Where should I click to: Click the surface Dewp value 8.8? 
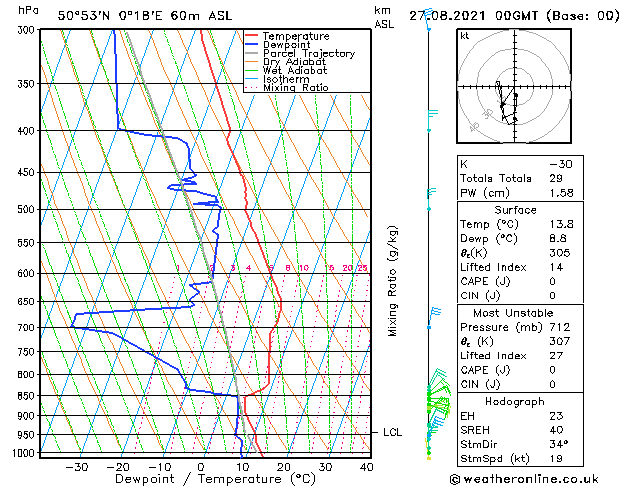558,239
